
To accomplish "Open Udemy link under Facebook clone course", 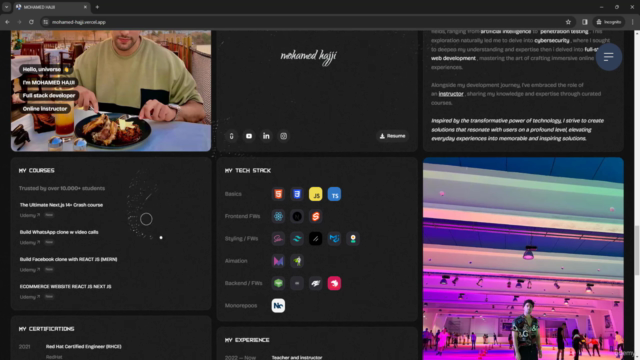I will tap(30, 270).
